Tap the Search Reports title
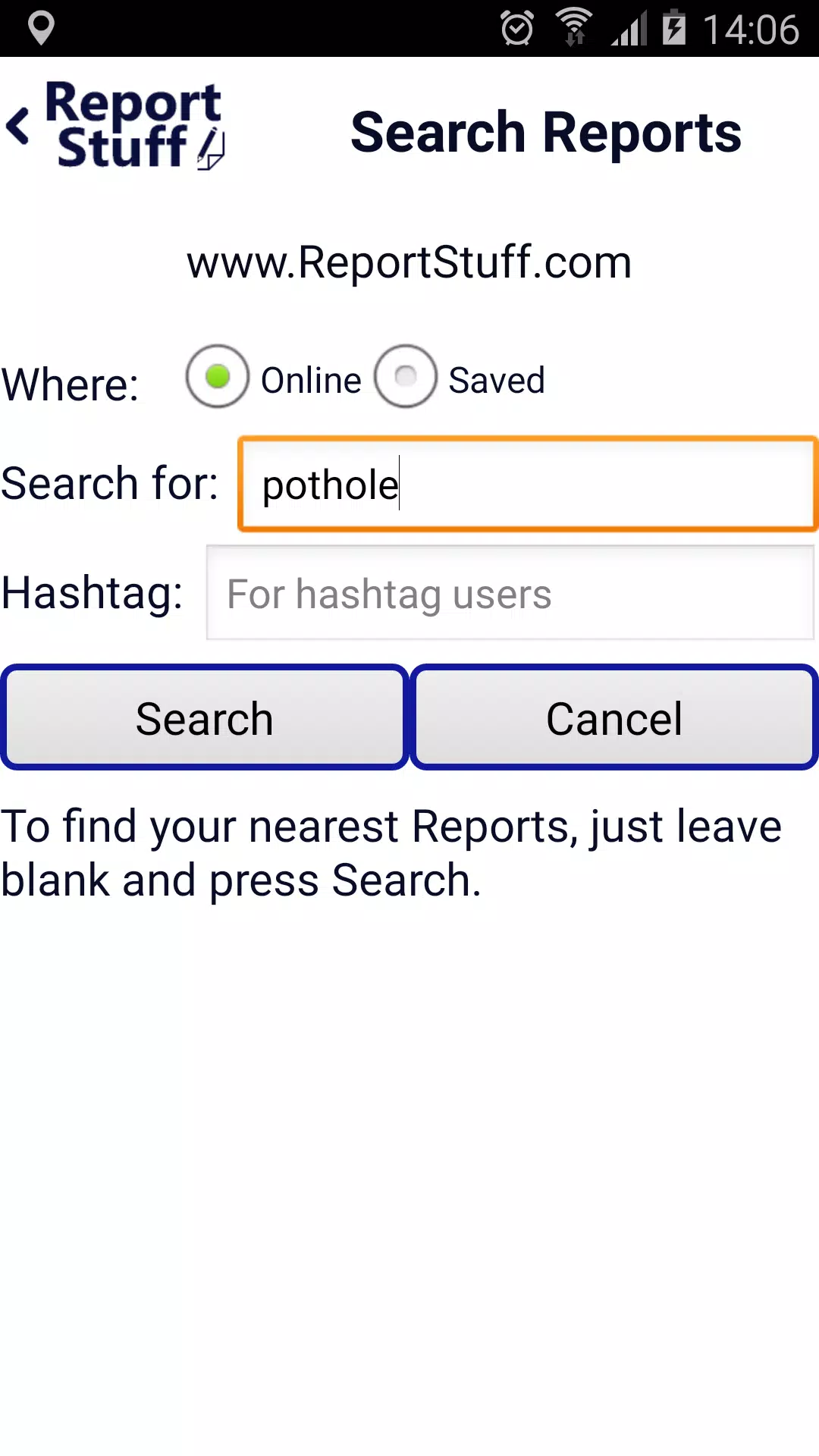The height and width of the screenshot is (1456, 819). pyautogui.click(x=546, y=133)
